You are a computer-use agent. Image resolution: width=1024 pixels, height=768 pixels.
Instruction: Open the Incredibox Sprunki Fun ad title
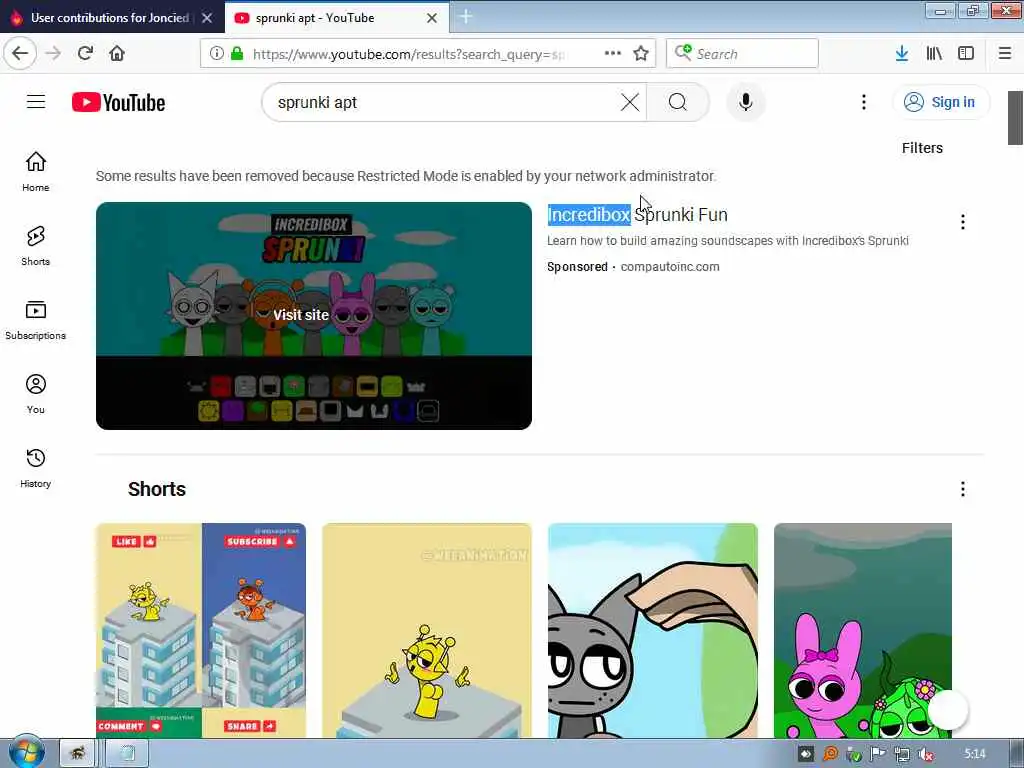point(637,215)
